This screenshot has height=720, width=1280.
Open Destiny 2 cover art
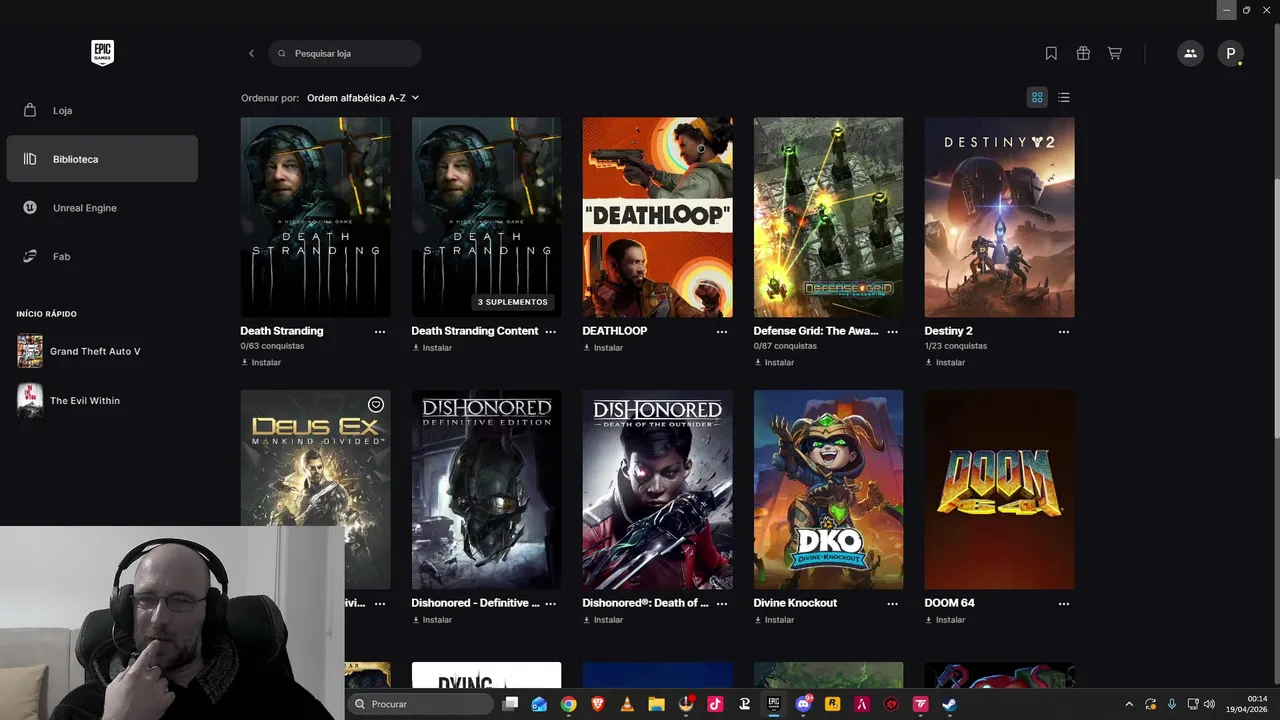pyautogui.click(x=1000, y=217)
